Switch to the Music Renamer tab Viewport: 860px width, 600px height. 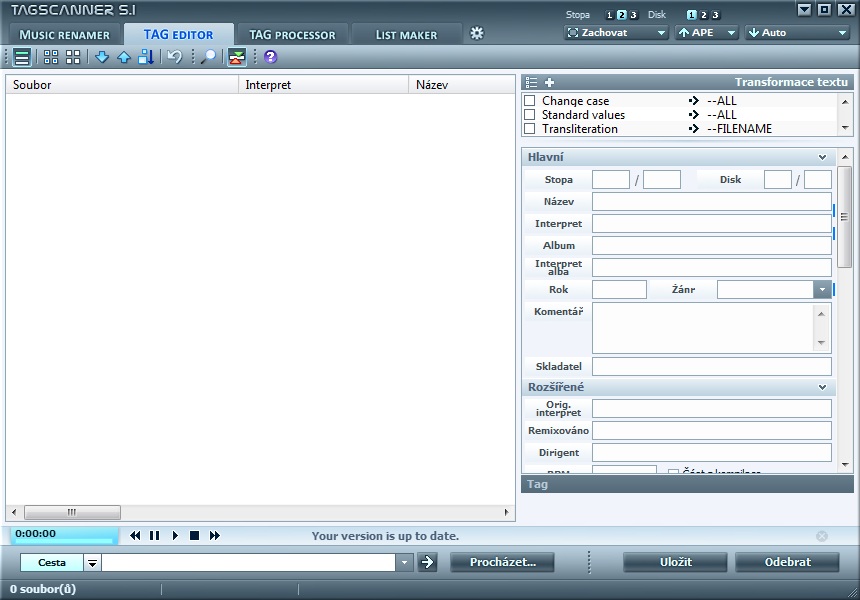tap(64, 35)
